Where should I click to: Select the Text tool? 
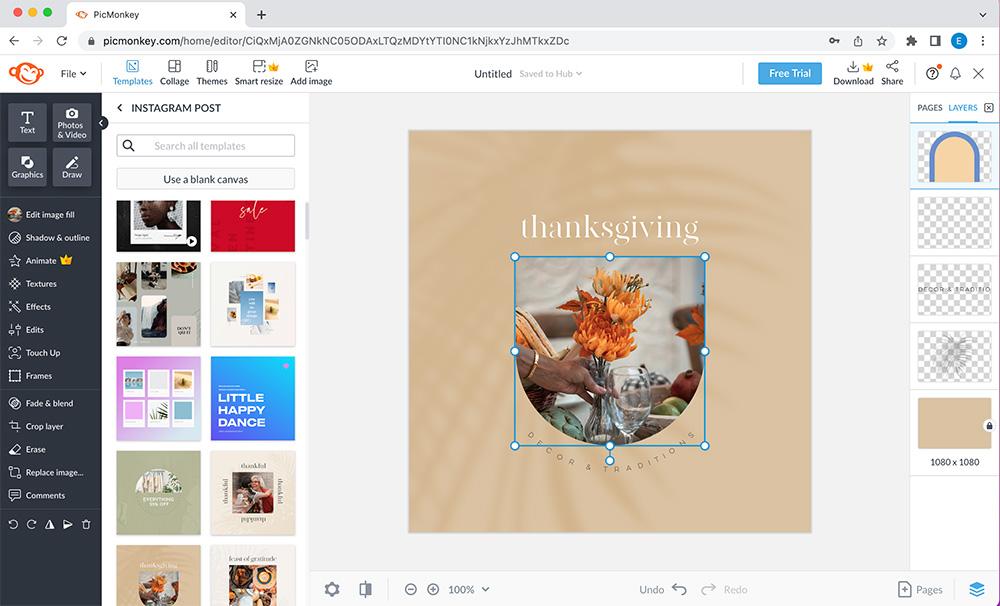click(26, 121)
